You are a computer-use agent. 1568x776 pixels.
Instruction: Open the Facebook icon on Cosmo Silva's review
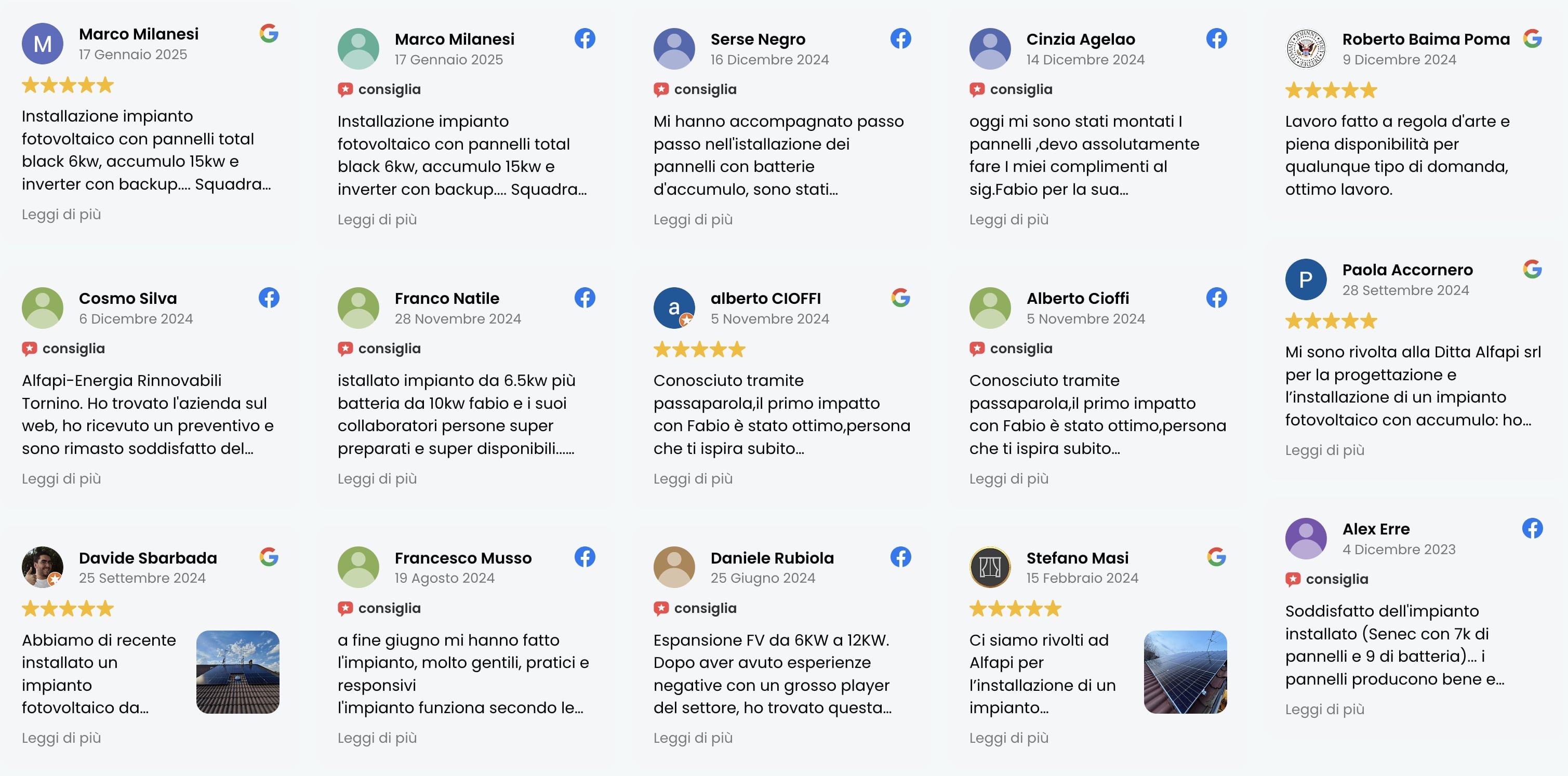[x=269, y=298]
